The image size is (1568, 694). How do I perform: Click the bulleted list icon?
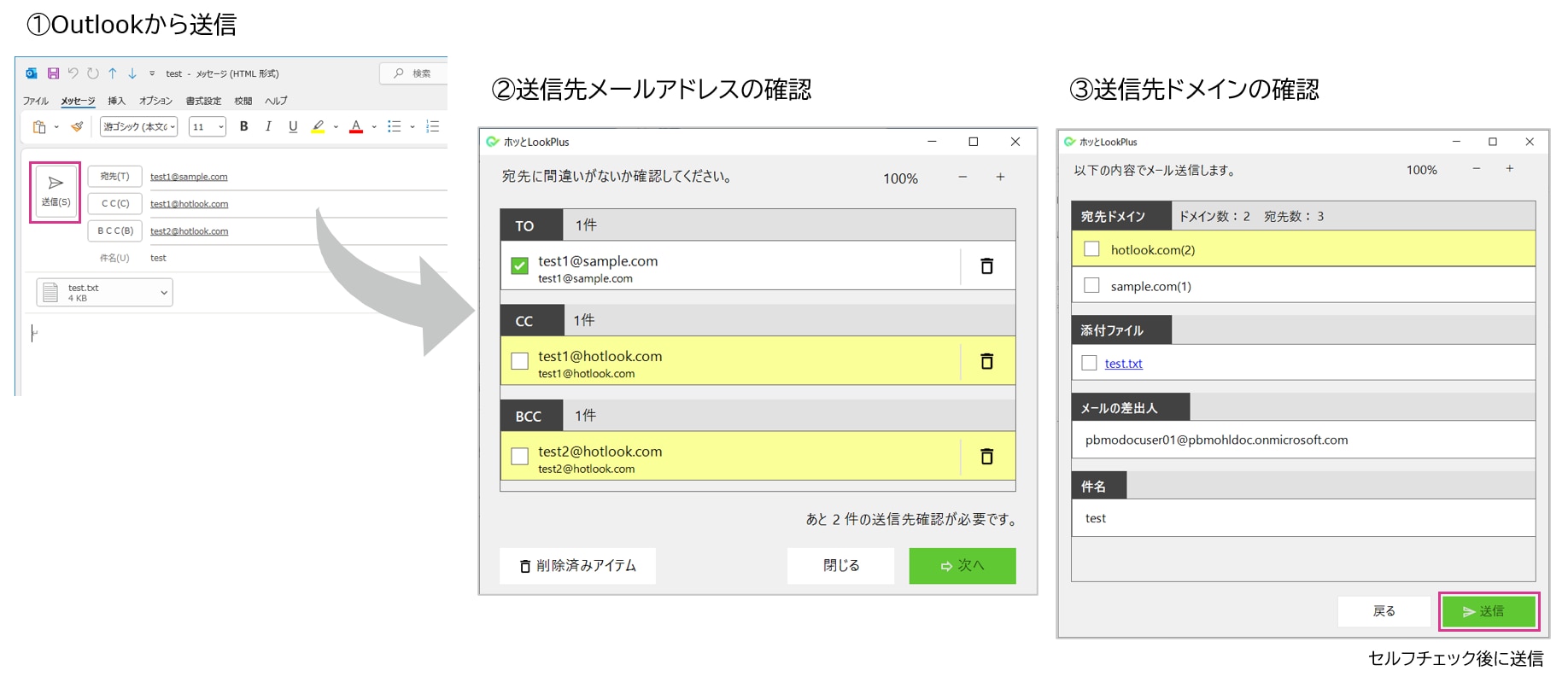[x=394, y=126]
